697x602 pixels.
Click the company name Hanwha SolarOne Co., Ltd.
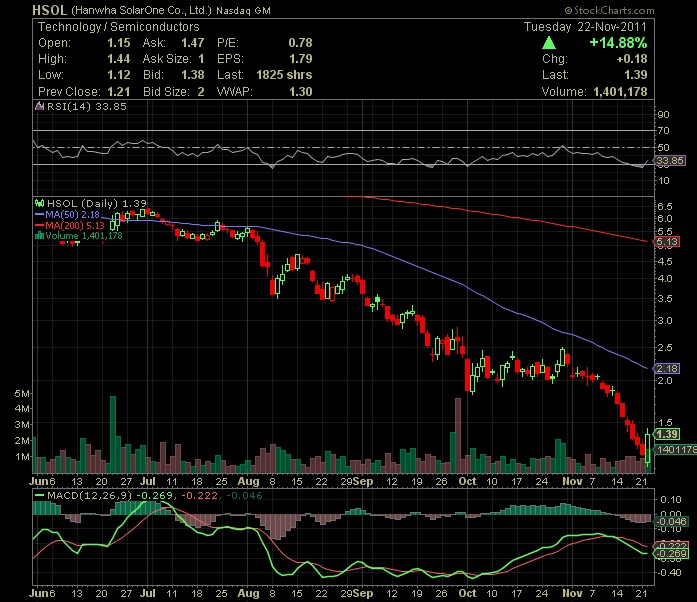click(141, 11)
